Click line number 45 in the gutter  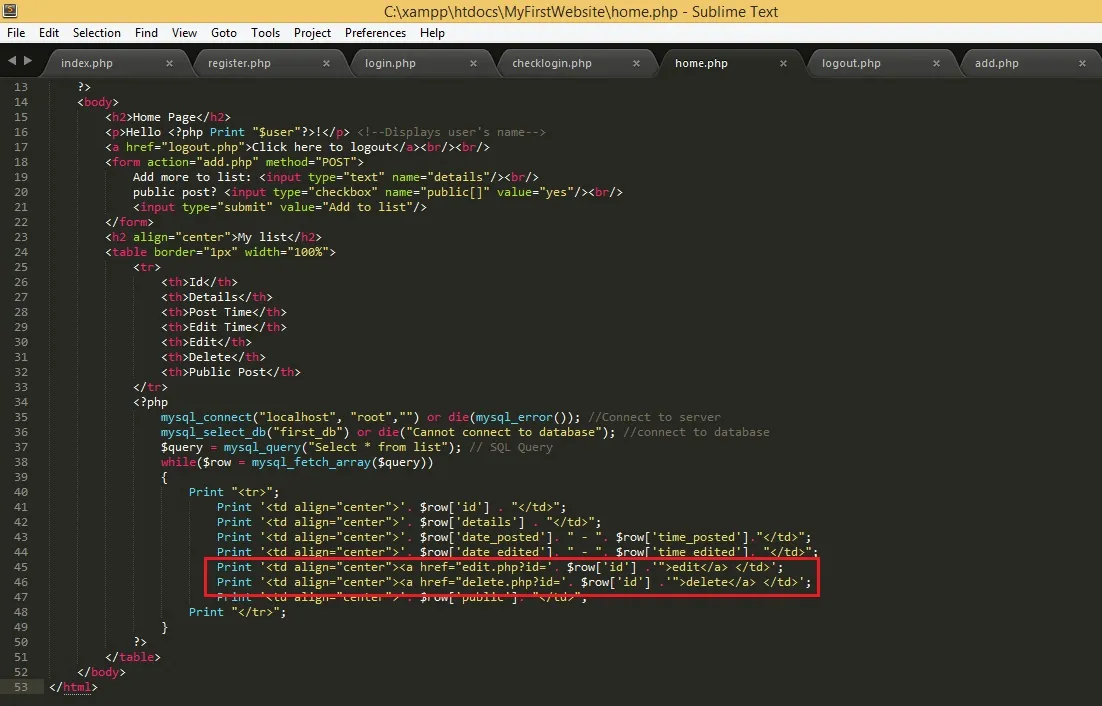(x=21, y=568)
